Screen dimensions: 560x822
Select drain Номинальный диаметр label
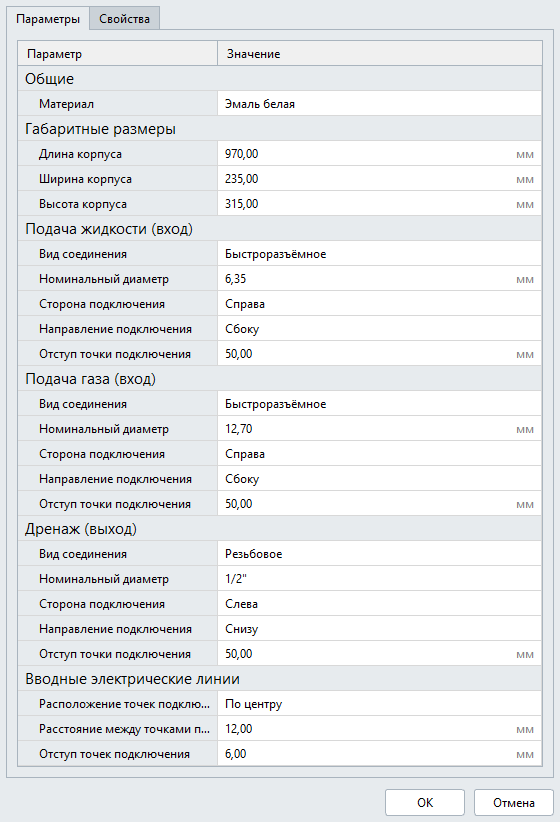tap(104, 579)
